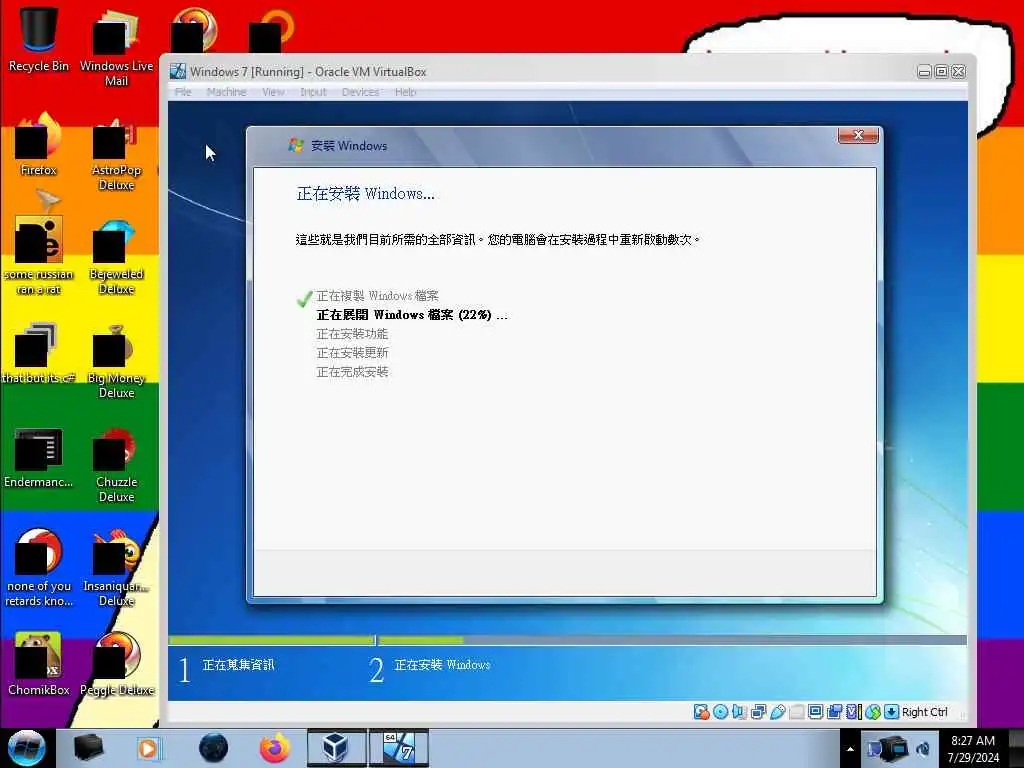Click the hard disk activity indicator in VirtualBox status bar
The width and height of the screenshot is (1024, 768).
click(701, 712)
